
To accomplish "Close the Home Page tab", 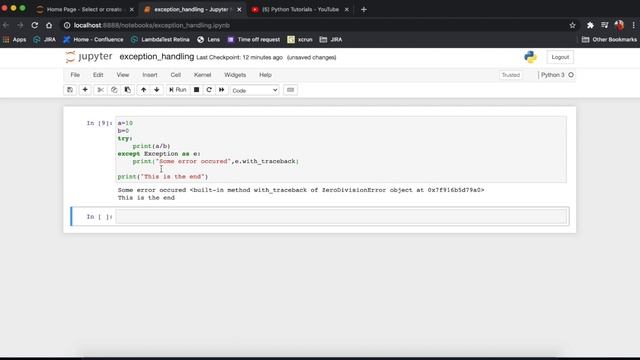I will [x=131, y=9].
